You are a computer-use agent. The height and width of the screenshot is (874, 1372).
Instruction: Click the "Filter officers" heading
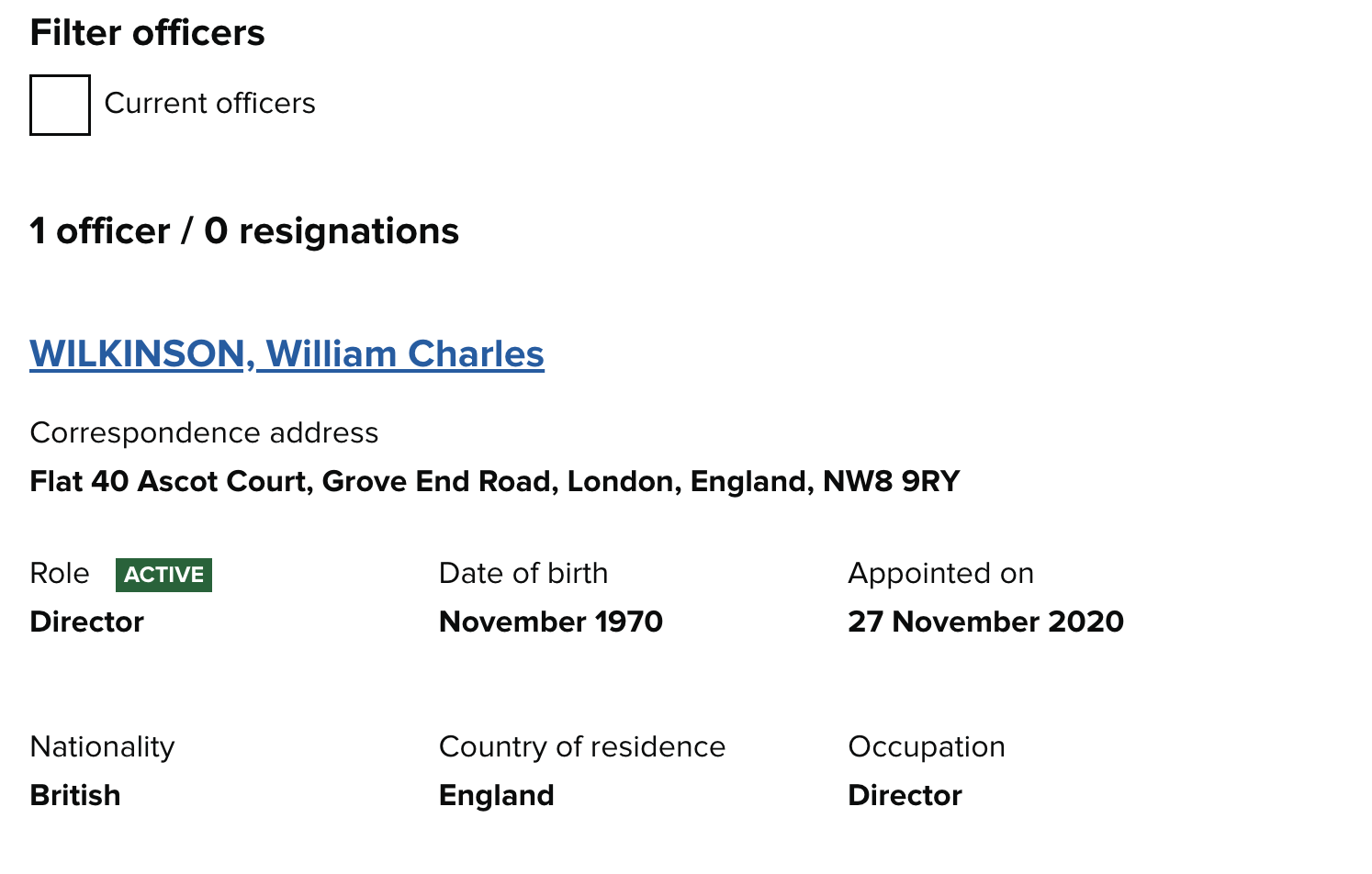[147, 33]
